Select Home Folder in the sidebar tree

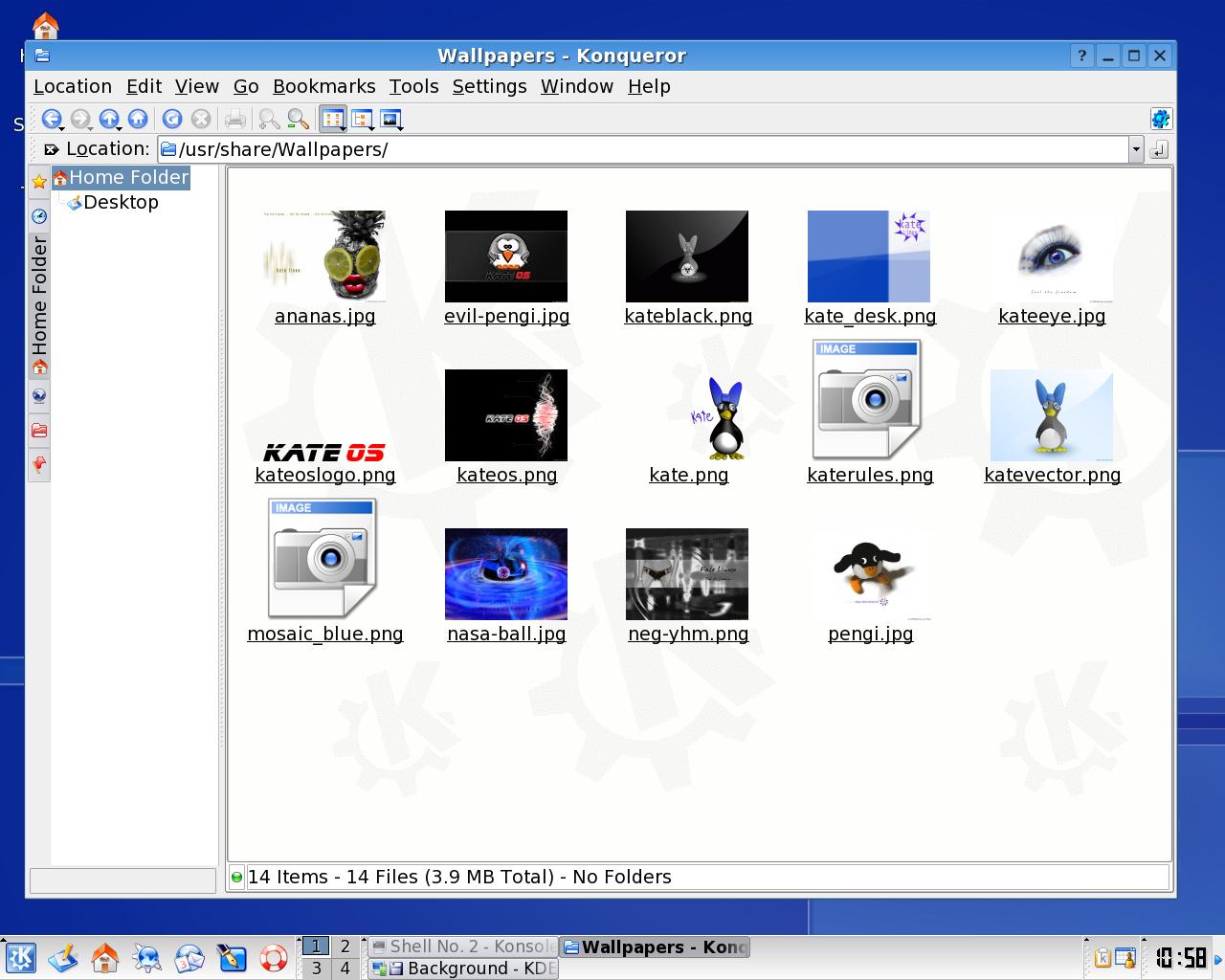tap(121, 177)
